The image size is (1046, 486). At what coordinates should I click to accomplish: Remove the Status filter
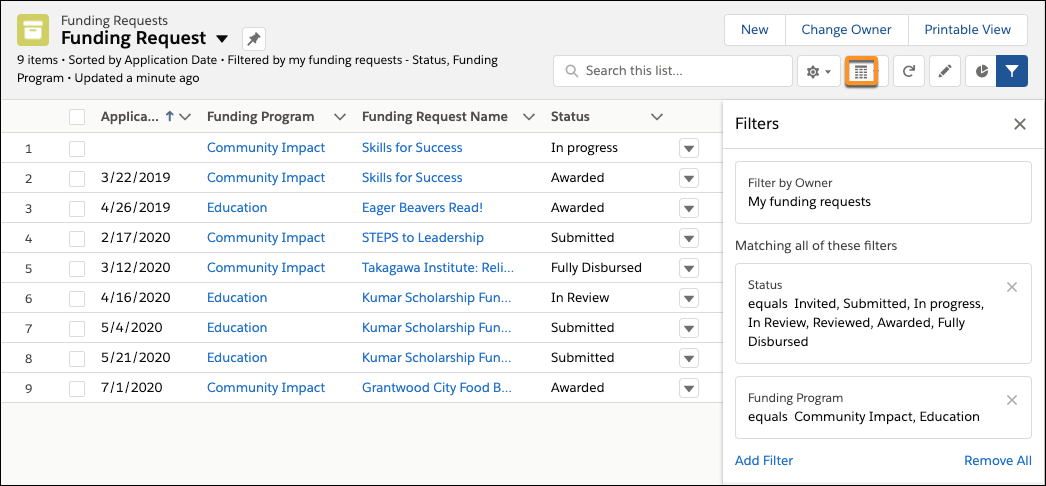point(1011,287)
